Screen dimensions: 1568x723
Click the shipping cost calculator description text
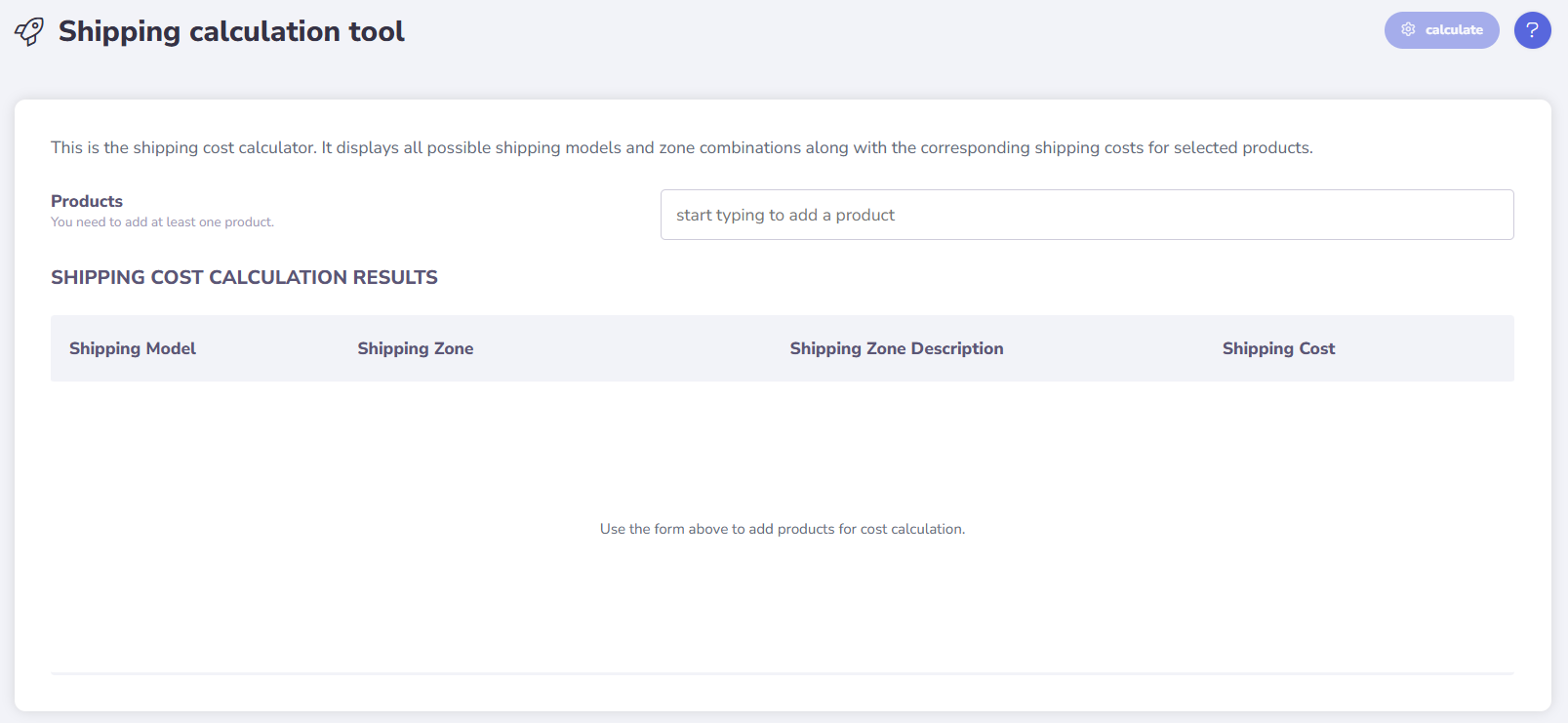click(x=681, y=147)
